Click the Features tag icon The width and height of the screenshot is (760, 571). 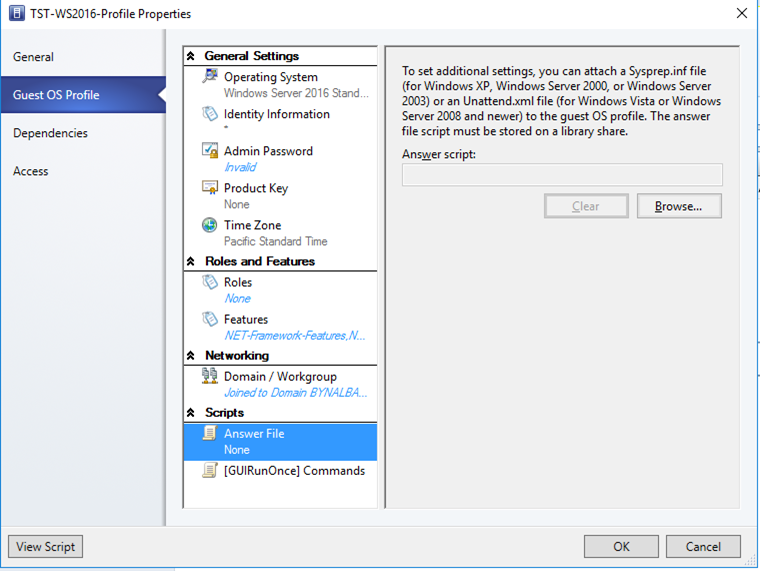[x=210, y=318]
